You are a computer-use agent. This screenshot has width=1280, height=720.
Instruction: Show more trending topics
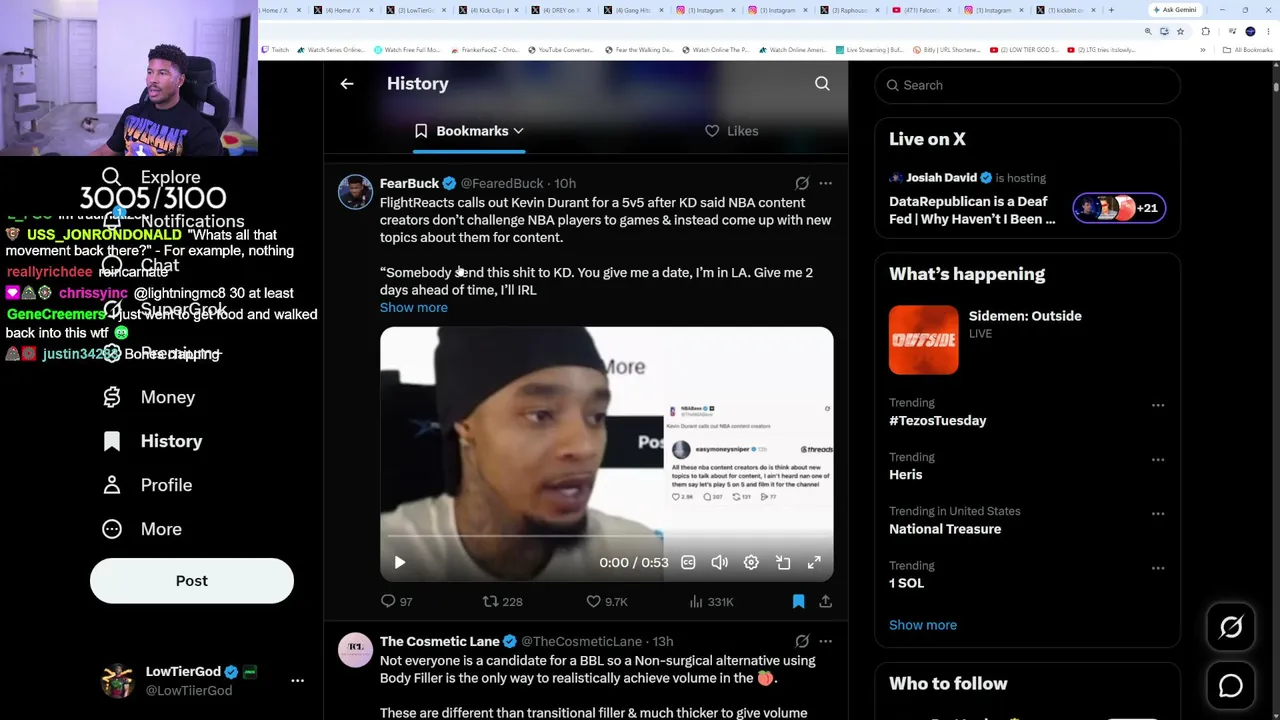[923, 625]
